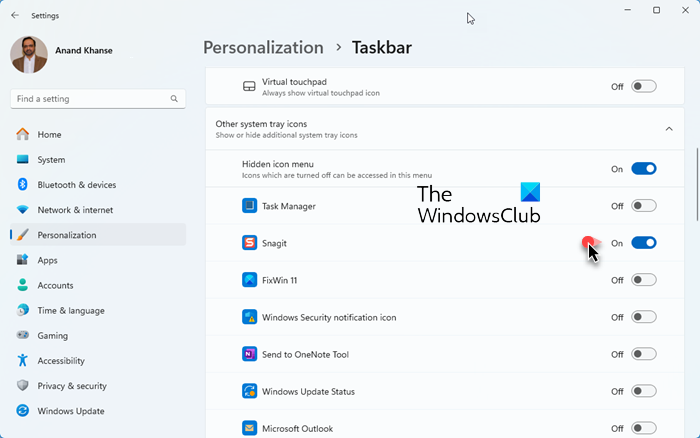This screenshot has width=700, height=438.
Task: Open Accounts settings
Action: coord(98,285)
